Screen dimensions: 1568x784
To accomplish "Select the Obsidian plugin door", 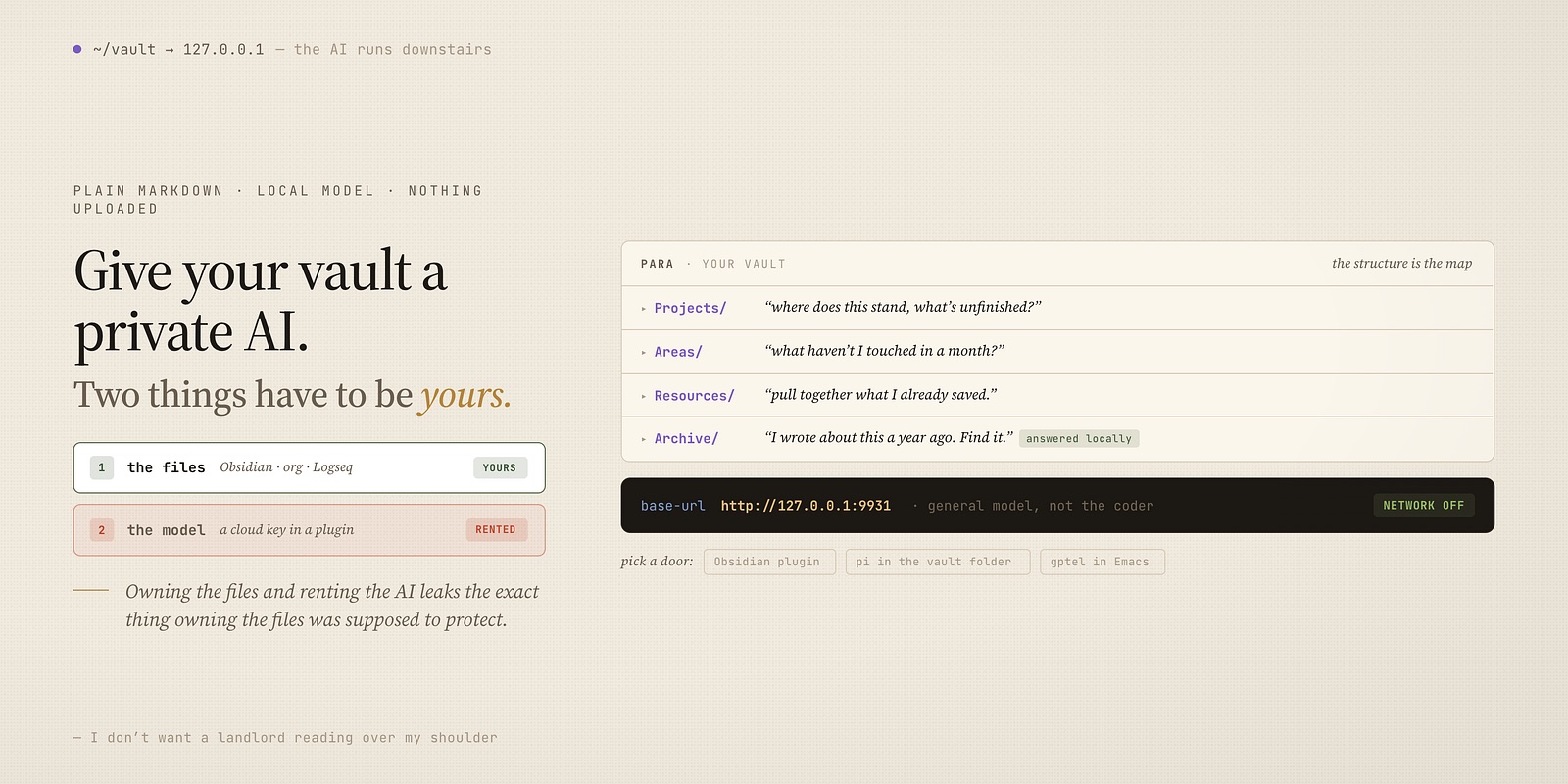I will 769,562.
